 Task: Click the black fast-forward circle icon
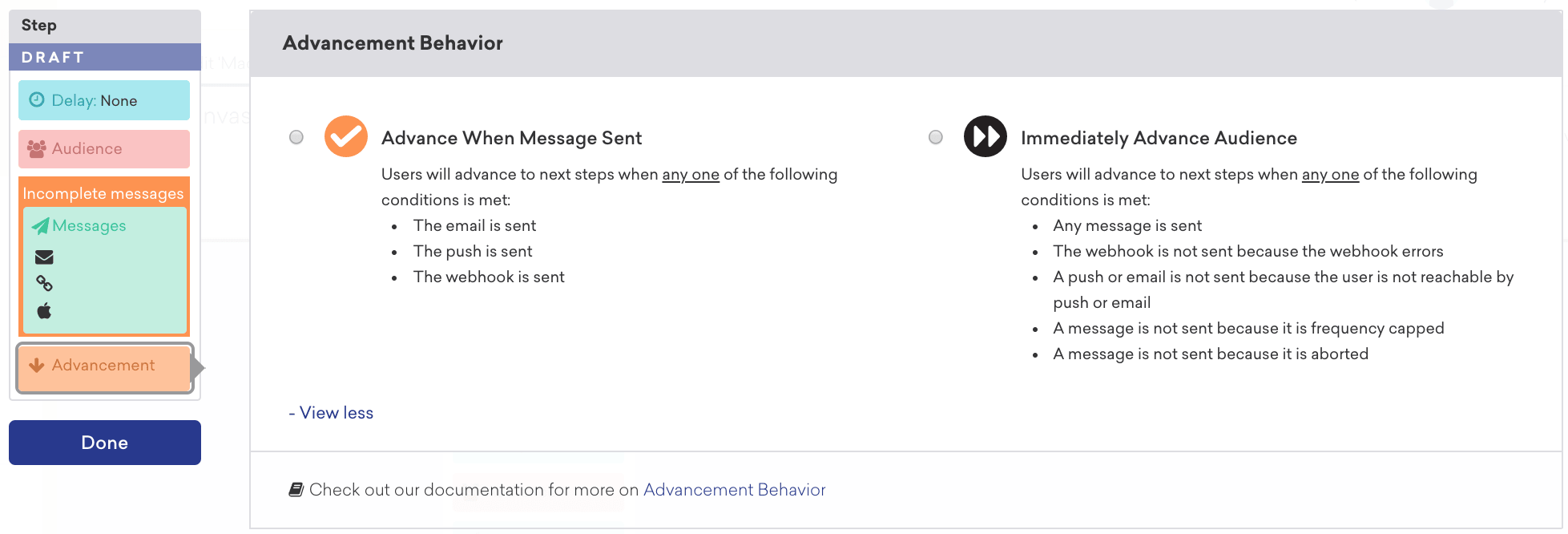[x=985, y=136]
